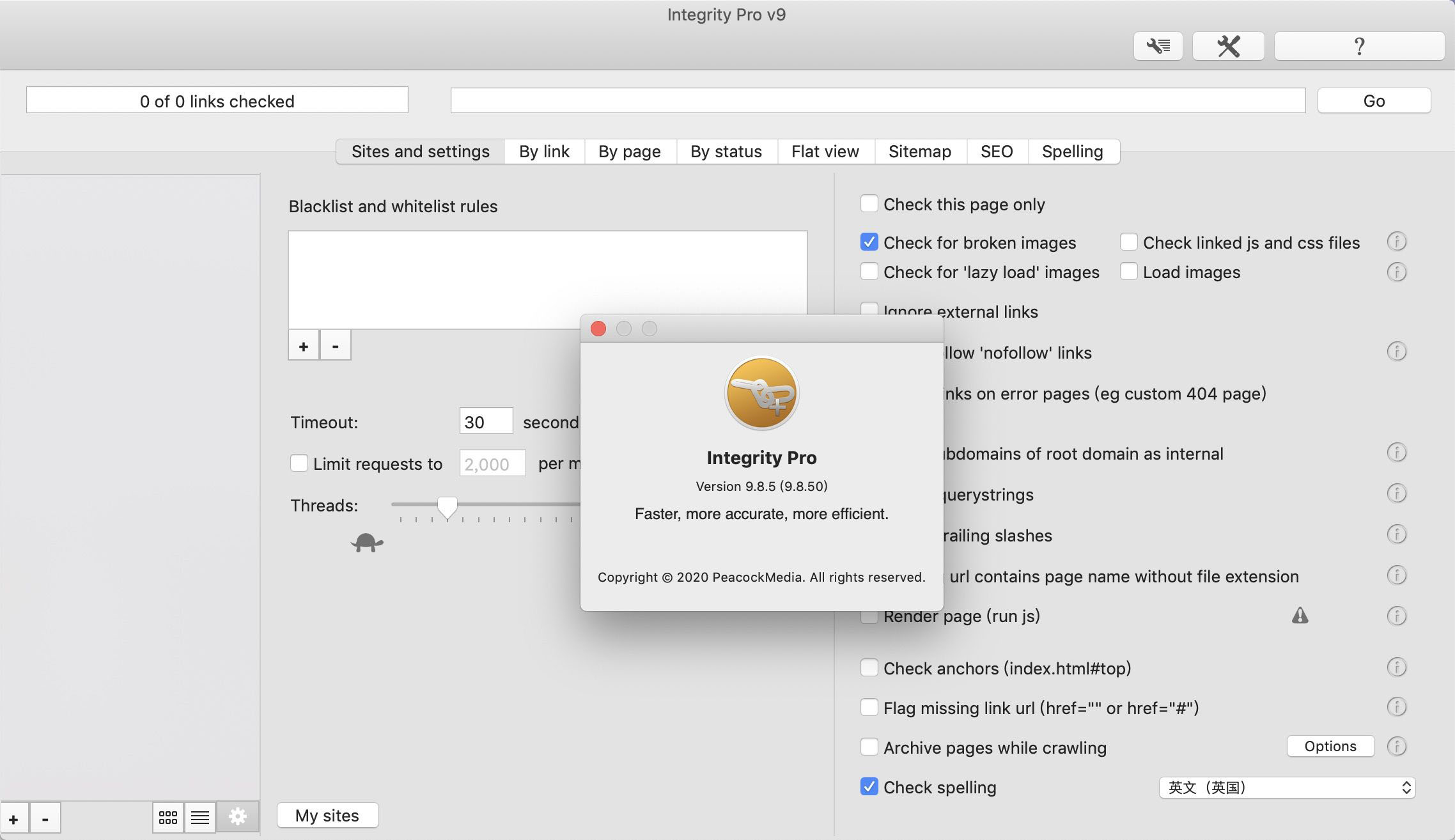Enable Check for 'lazy load' images
The height and width of the screenshot is (840, 1455).
click(x=869, y=272)
